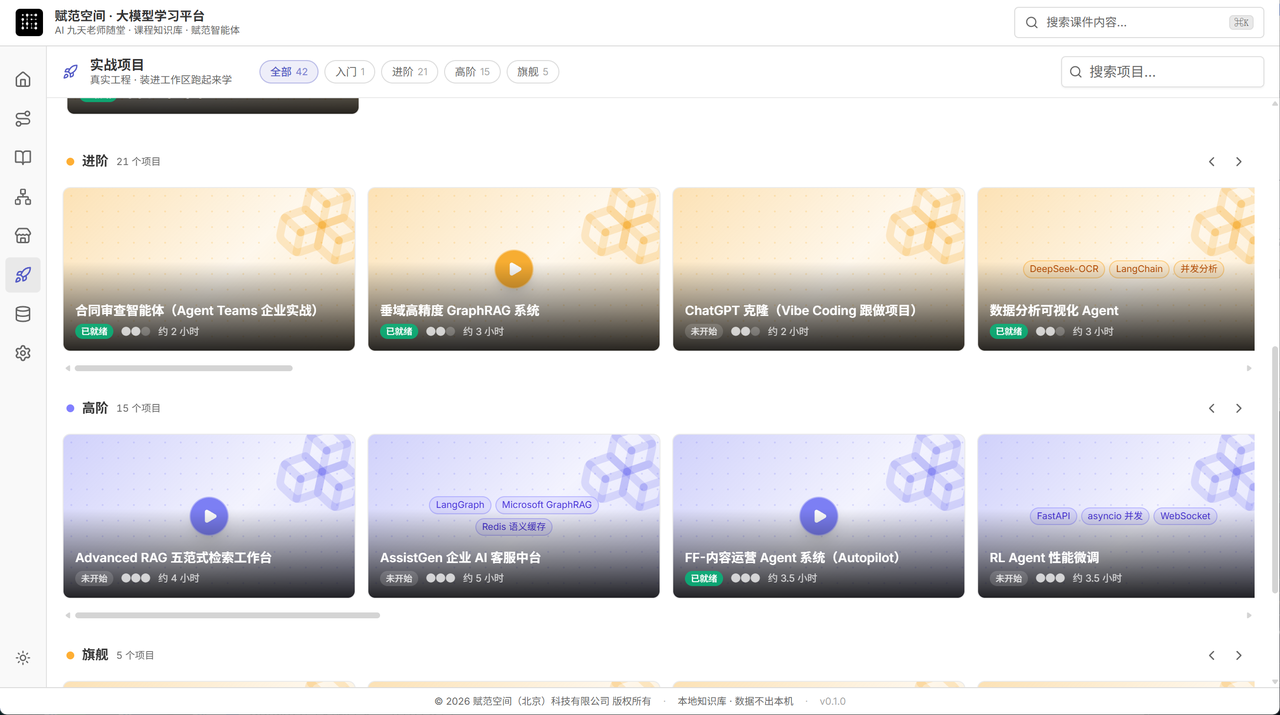Image resolution: width=1280 pixels, height=715 pixels.
Task: Click the 并发分析 tag
Action: tap(1199, 269)
